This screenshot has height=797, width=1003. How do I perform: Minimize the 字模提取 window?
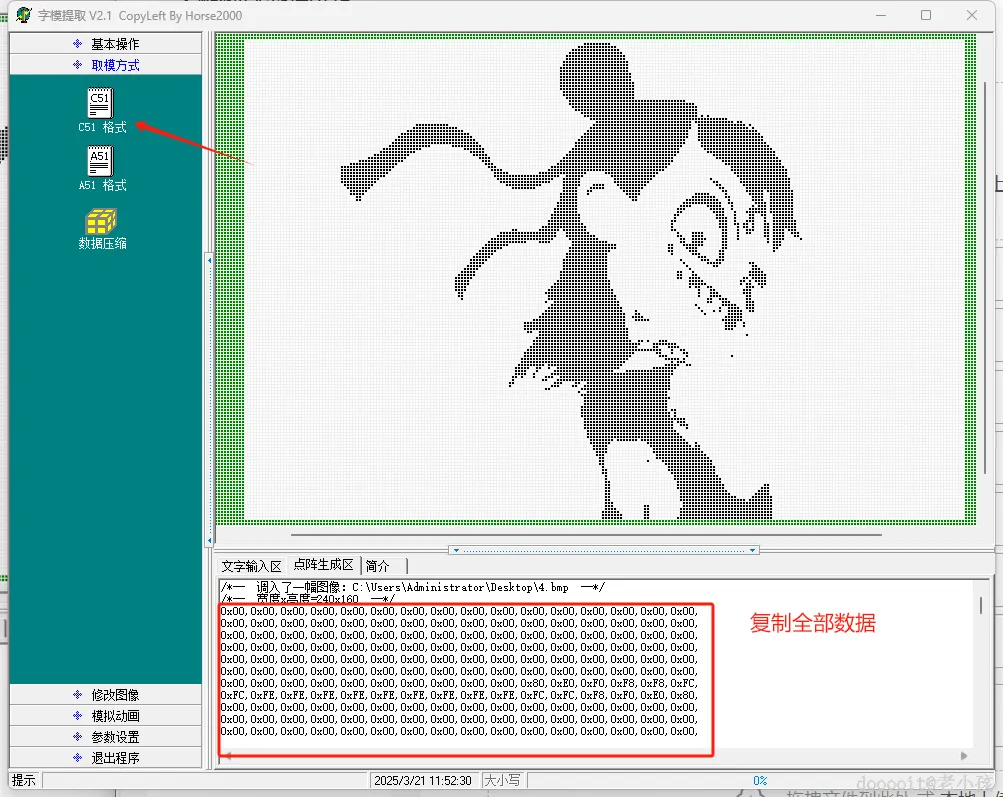(881, 15)
